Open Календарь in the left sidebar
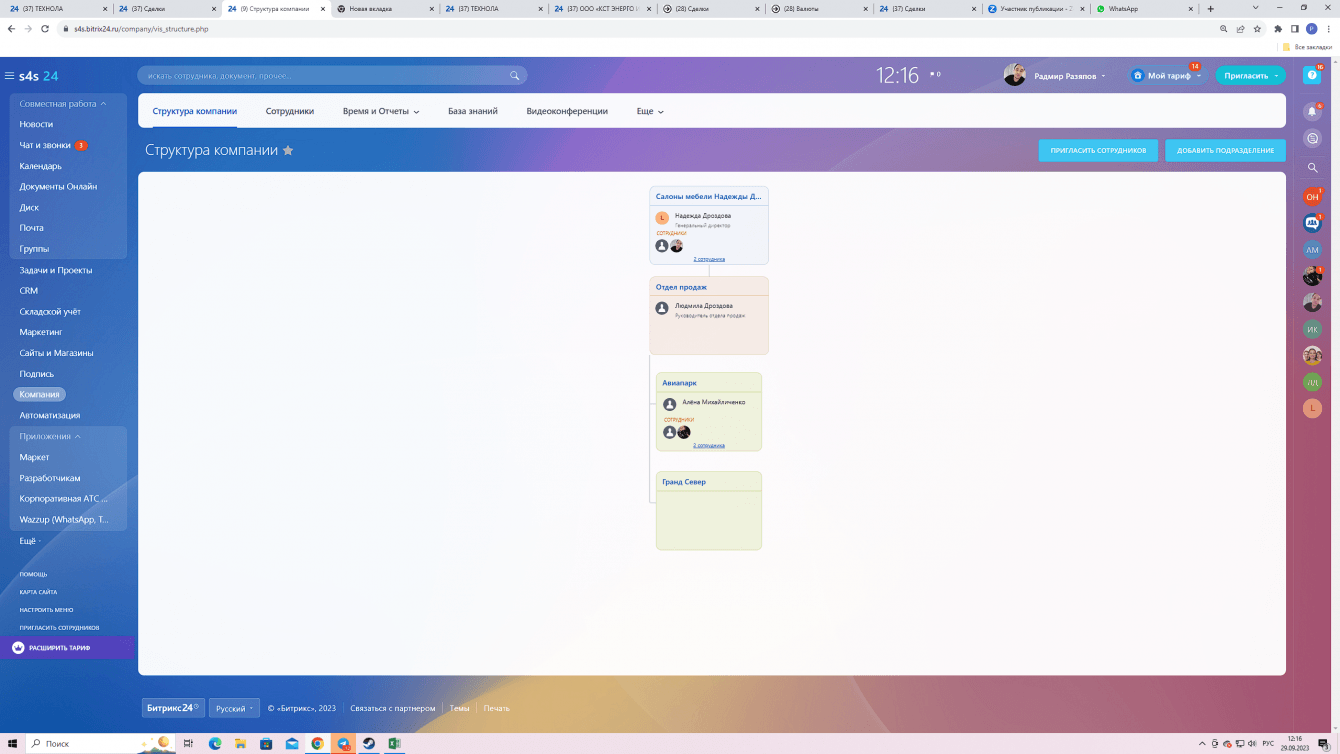This screenshot has height=754, width=1340. coord(41,166)
